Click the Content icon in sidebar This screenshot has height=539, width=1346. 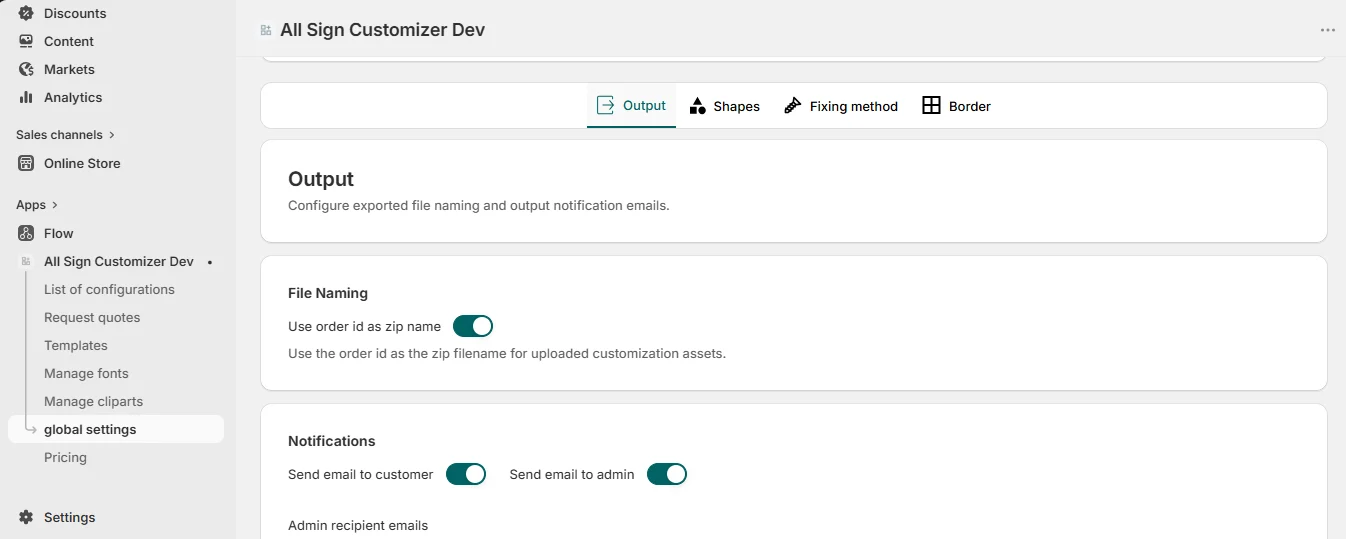coord(26,41)
